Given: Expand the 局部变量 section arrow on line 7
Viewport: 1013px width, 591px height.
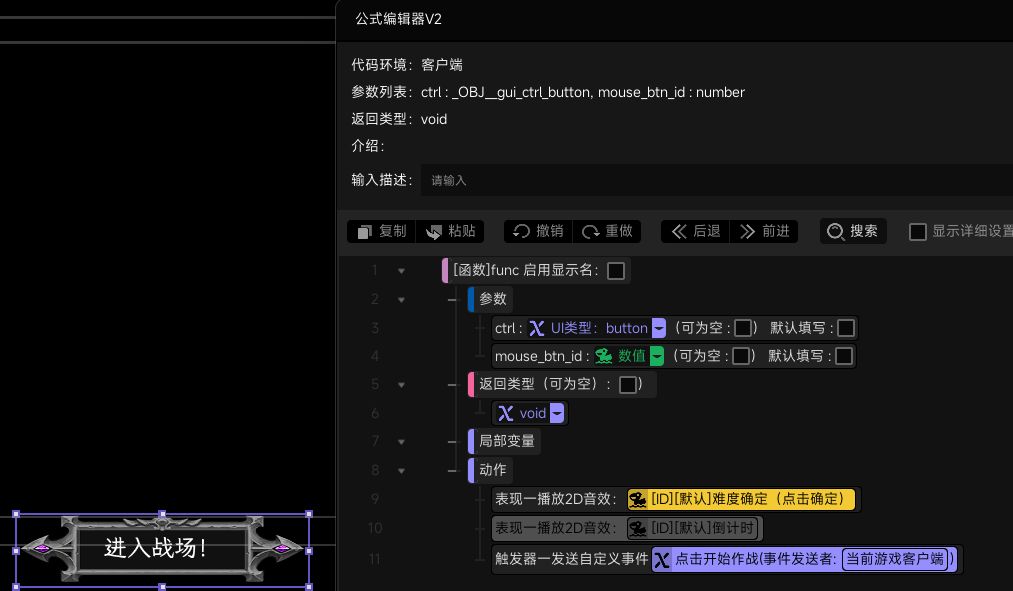Looking at the screenshot, I should 401,442.
